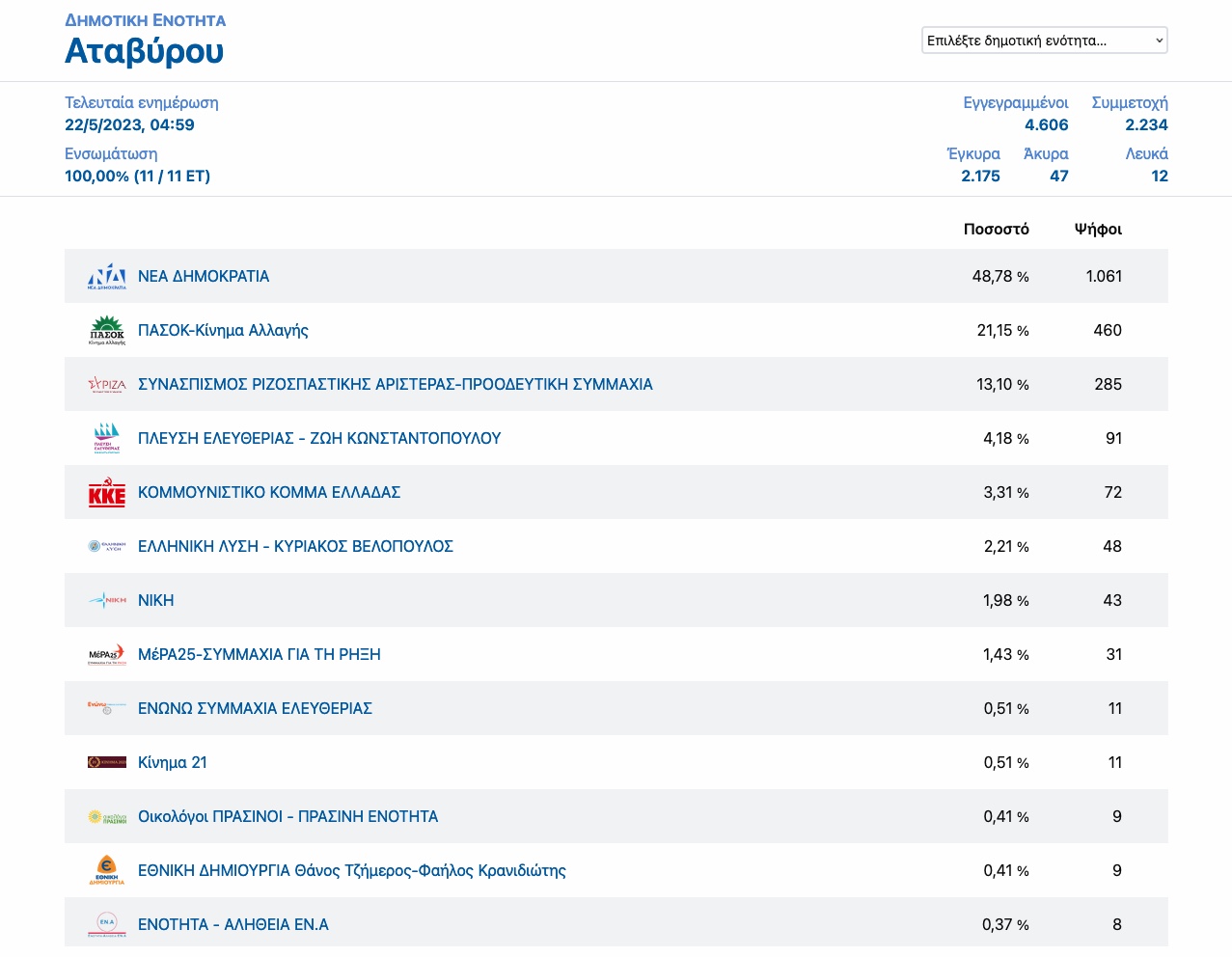
Task: Open ΣΥΝΑΣΠΙΣΜΟΣ ΡΙΖΟΣΠΑΣΤΙΚΗΣ ΑΡΙΣΤΕΡΑΣ party link
Action: (x=396, y=384)
